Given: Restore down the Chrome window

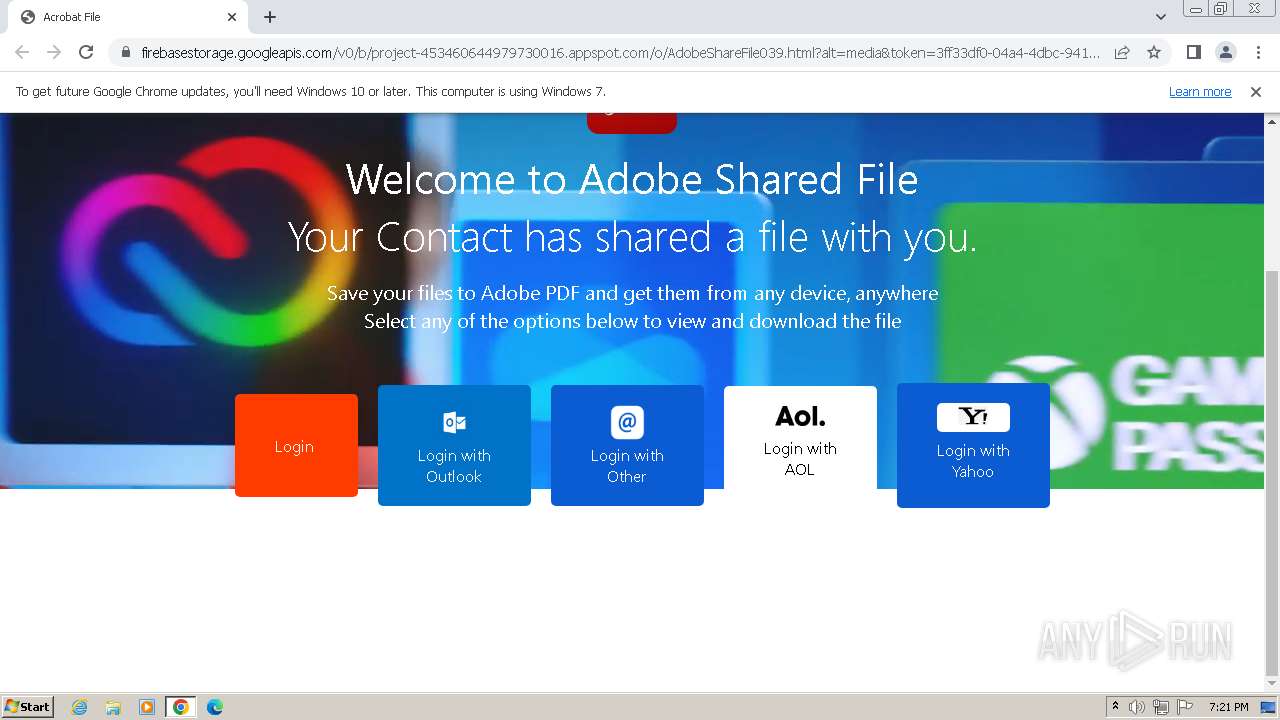Looking at the screenshot, I should pyautogui.click(x=1220, y=9).
